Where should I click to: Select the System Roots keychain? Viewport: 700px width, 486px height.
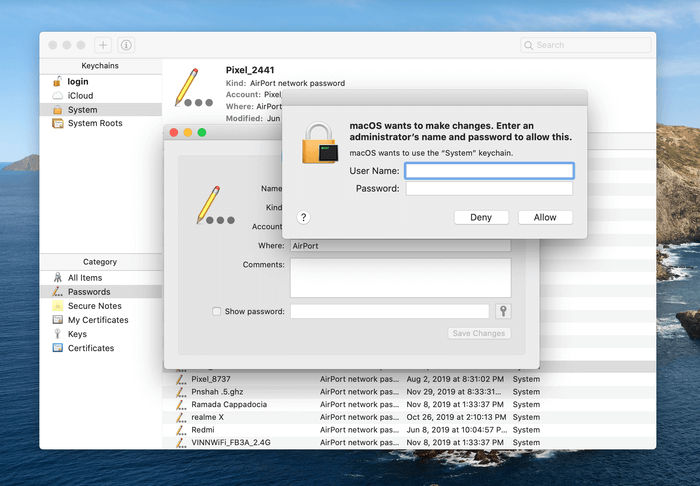click(x=101, y=123)
